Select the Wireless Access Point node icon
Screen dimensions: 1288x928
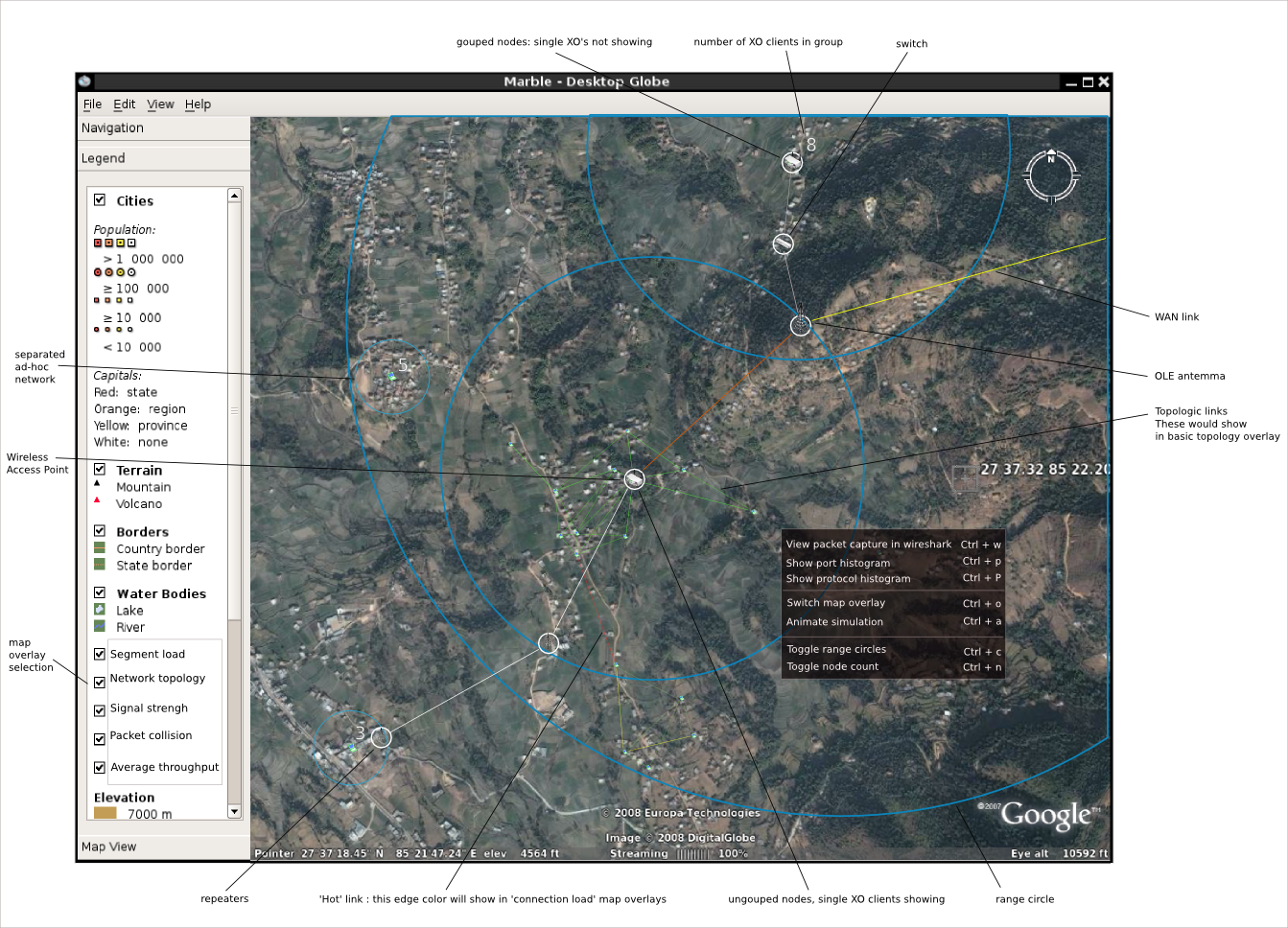click(x=634, y=478)
